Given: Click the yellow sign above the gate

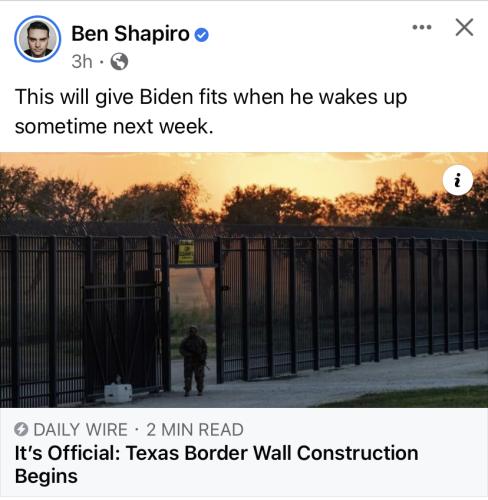Looking at the screenshot, I should coord(186,252).
